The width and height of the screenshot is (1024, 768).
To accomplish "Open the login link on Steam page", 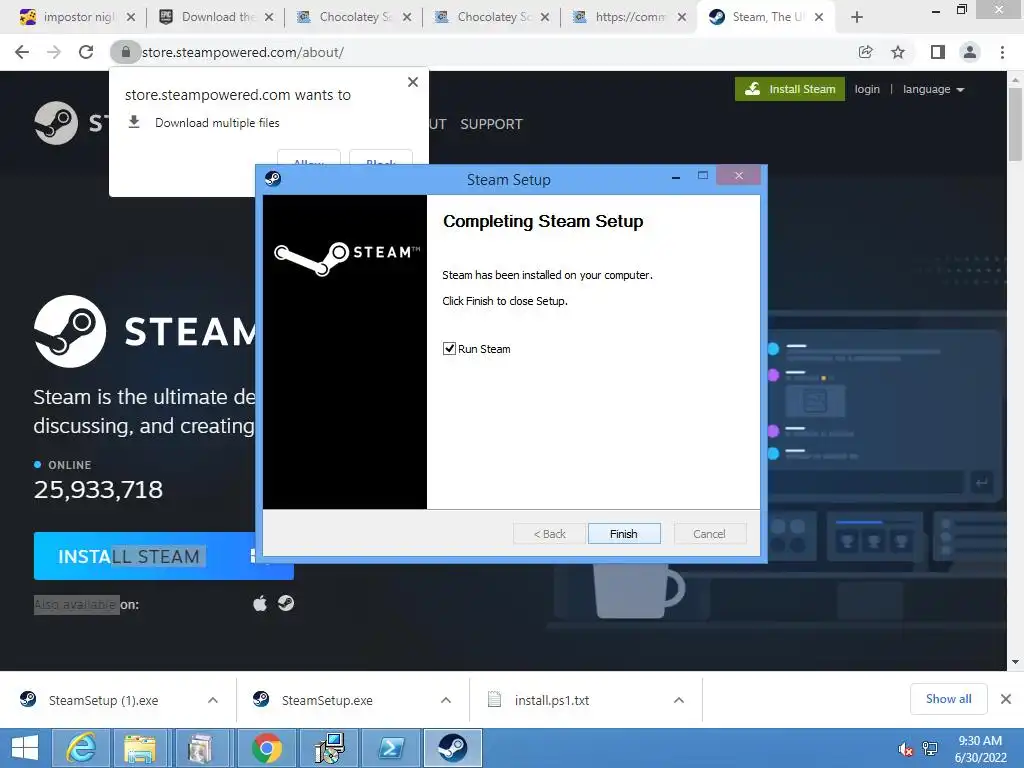I will pyautogui.click(x=867, y=89).
